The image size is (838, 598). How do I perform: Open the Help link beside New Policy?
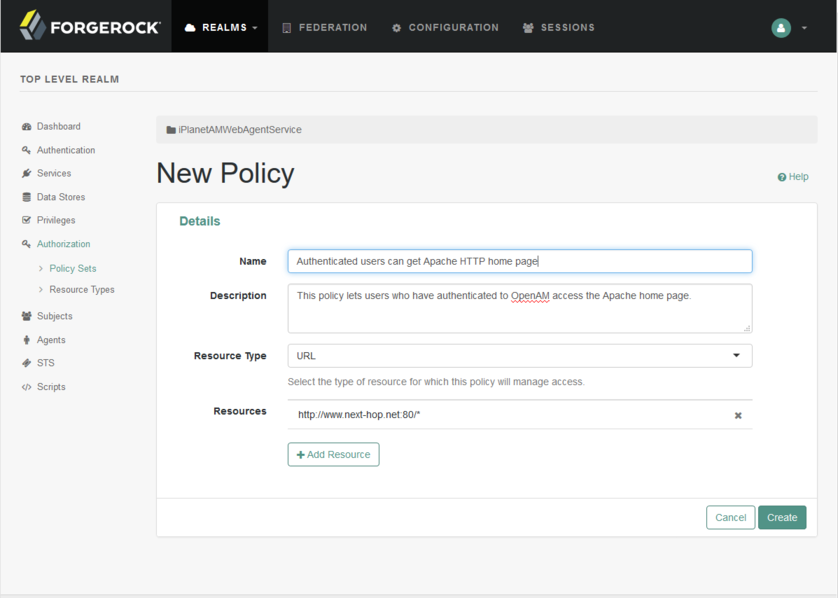tap(792, 176)
